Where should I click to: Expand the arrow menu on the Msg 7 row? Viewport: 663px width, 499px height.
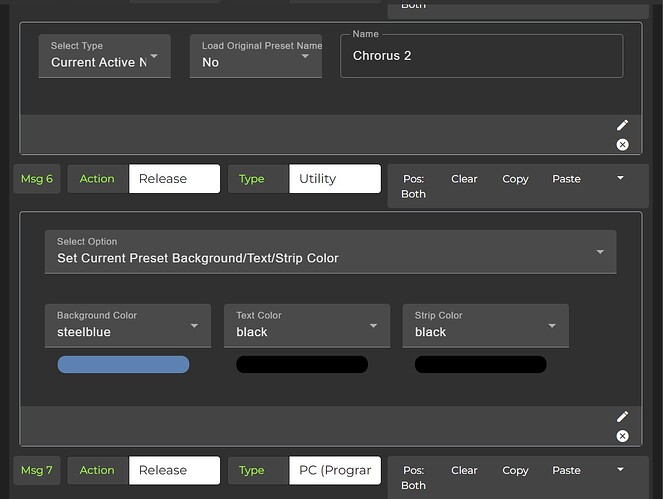[x=620, y=469]
